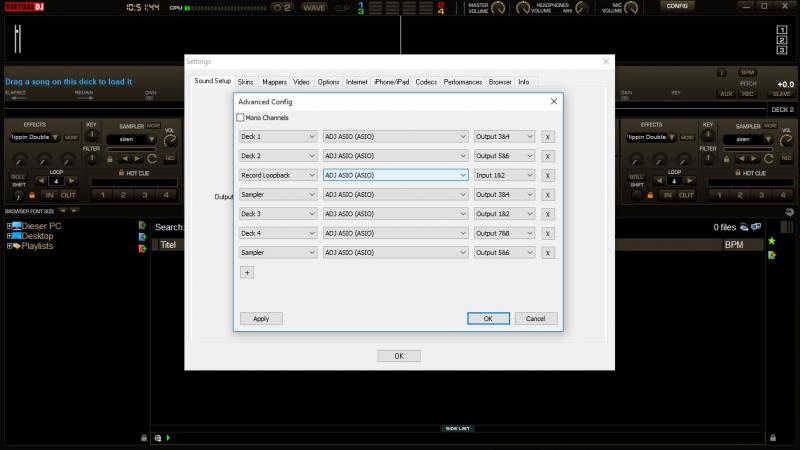The width and height of the screenshot is (800, 450).
Task: Open the Deck 2 source dropdown
Action: tap(278, 156)
